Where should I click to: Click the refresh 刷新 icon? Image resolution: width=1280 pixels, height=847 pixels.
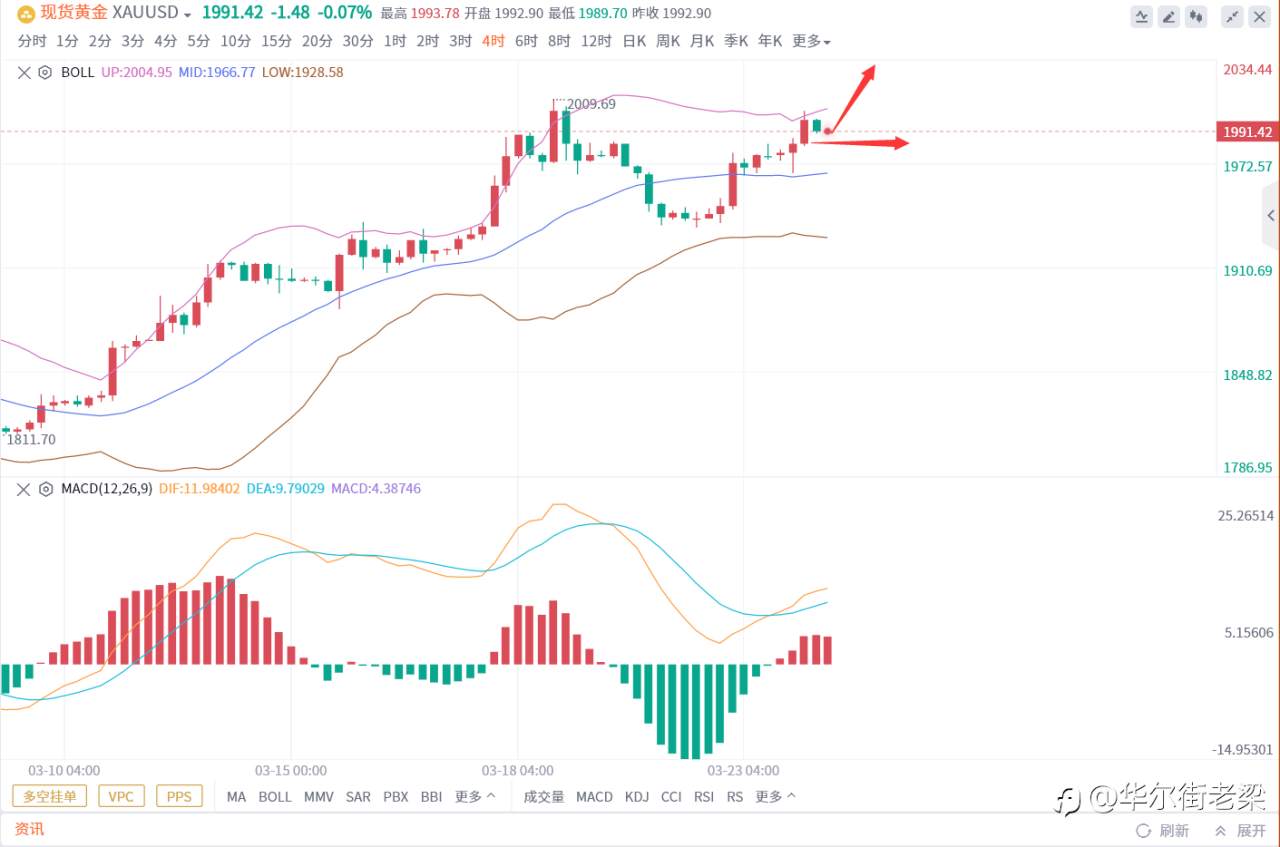(x=1143, y=831)
